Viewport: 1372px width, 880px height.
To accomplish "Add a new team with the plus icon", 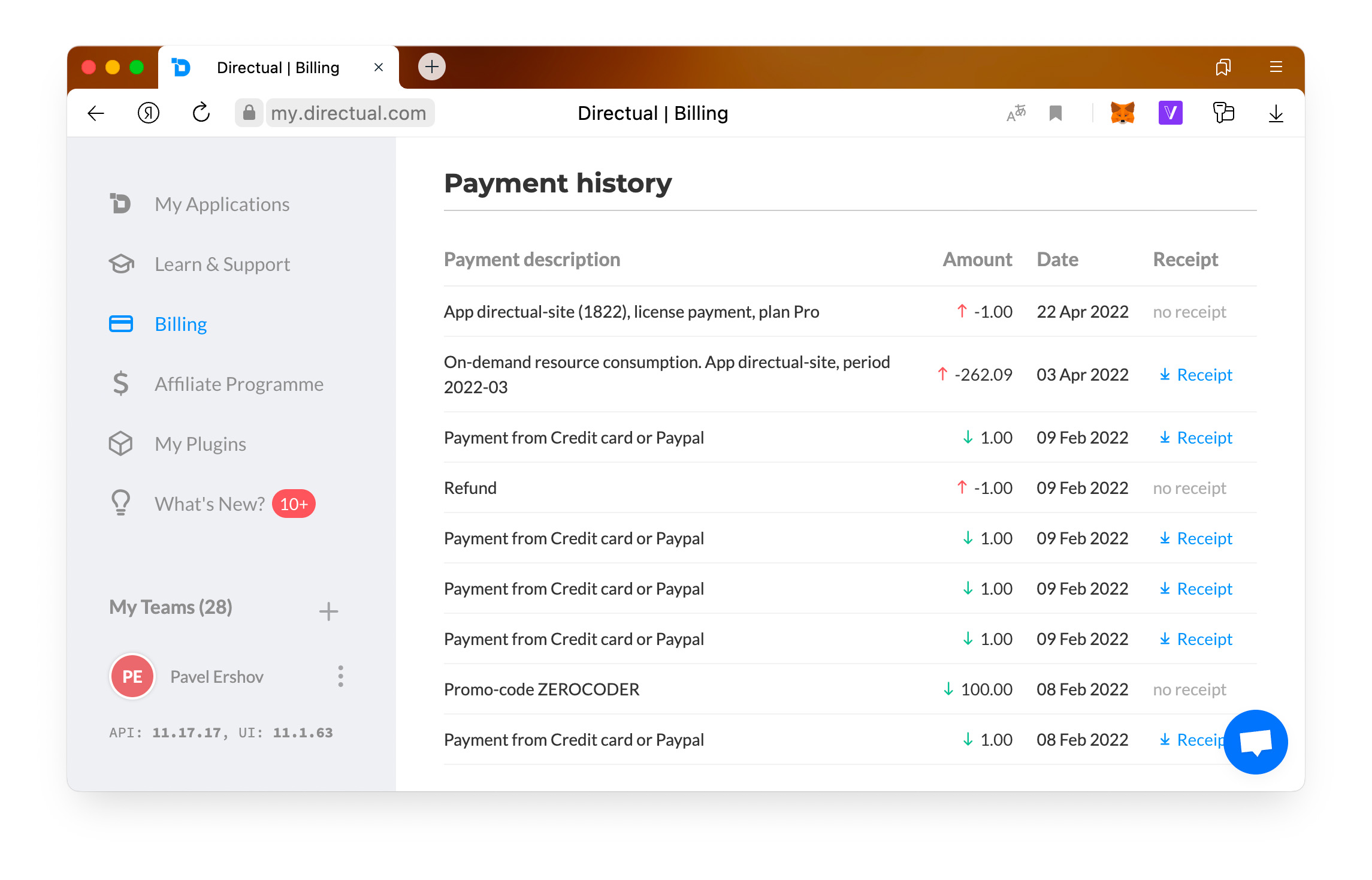I will [x=328, y=611].
